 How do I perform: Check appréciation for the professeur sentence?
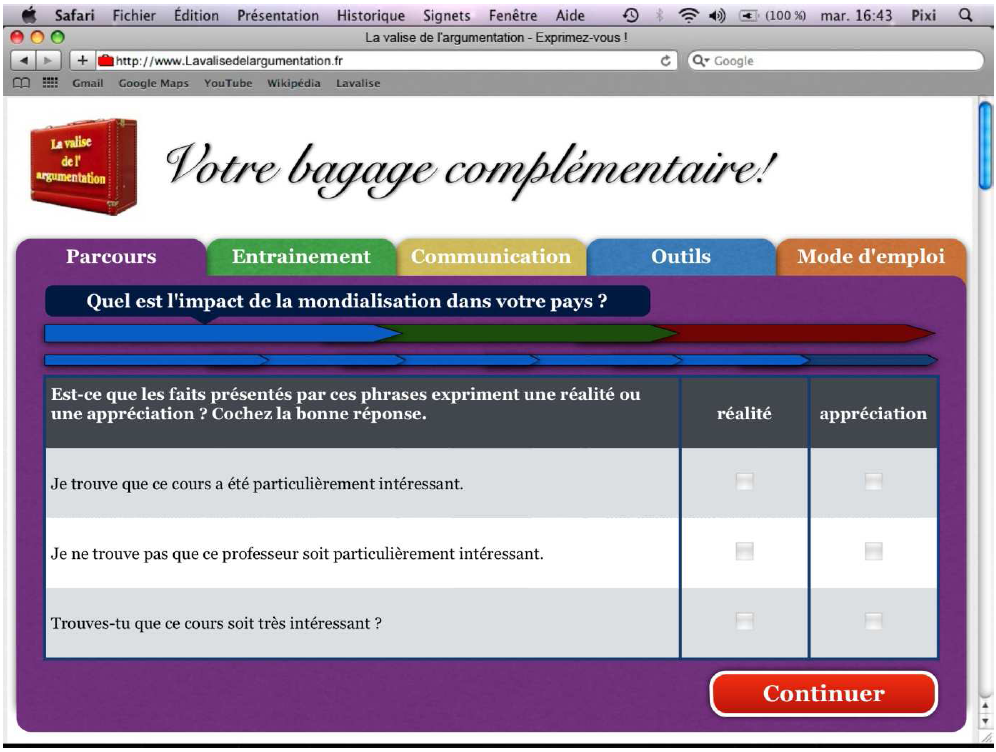[x=873, y=551]
